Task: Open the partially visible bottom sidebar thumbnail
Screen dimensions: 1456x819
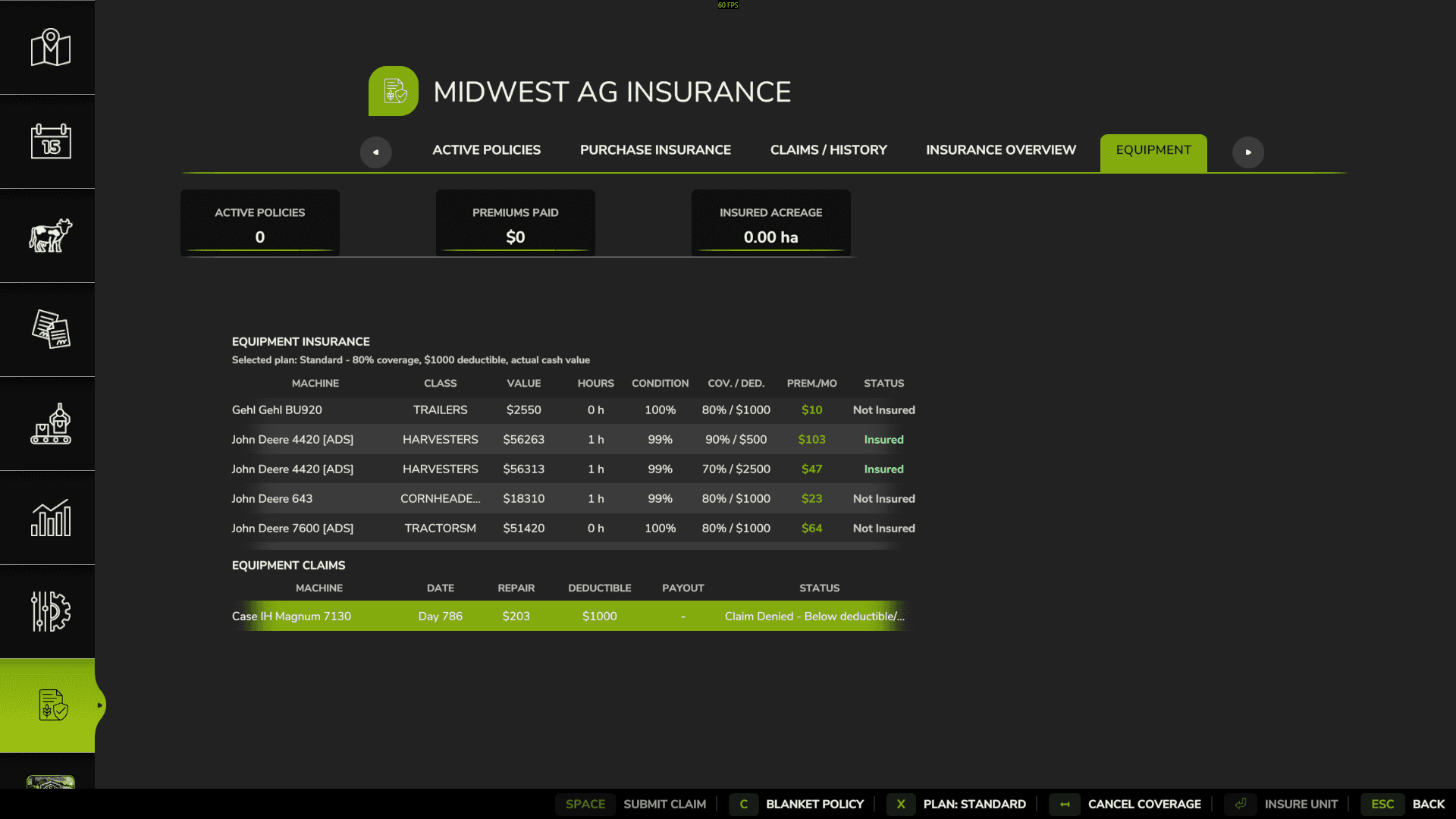Action: point(50,782)
